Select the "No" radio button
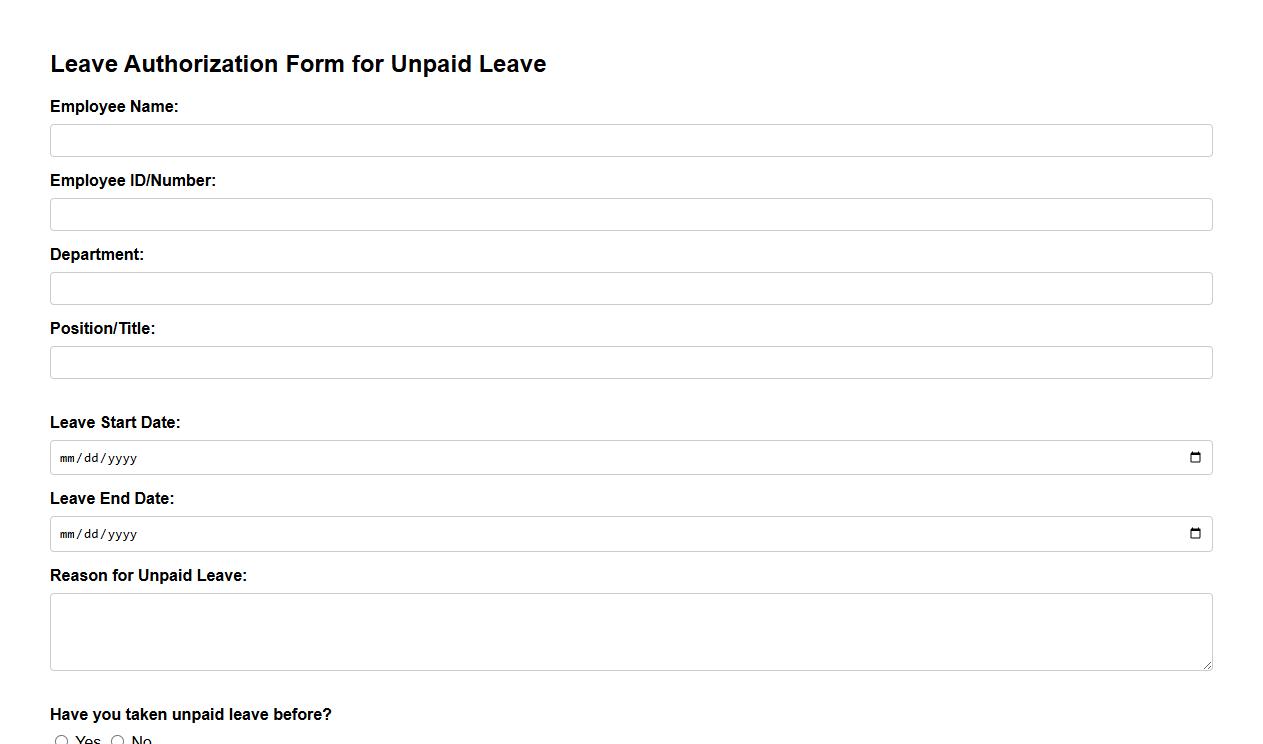The image size is (1263, 744). 117,740
